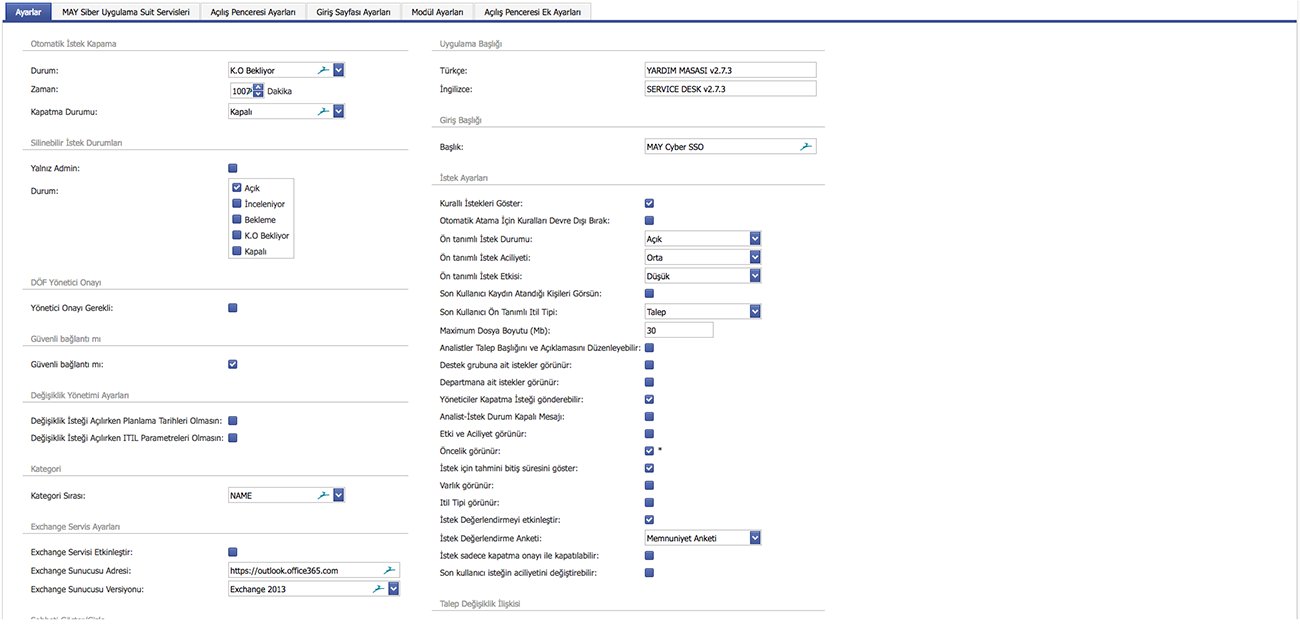
Task: Click the Silinebilir İstek Durumları section heading
Action: point(77,143)
